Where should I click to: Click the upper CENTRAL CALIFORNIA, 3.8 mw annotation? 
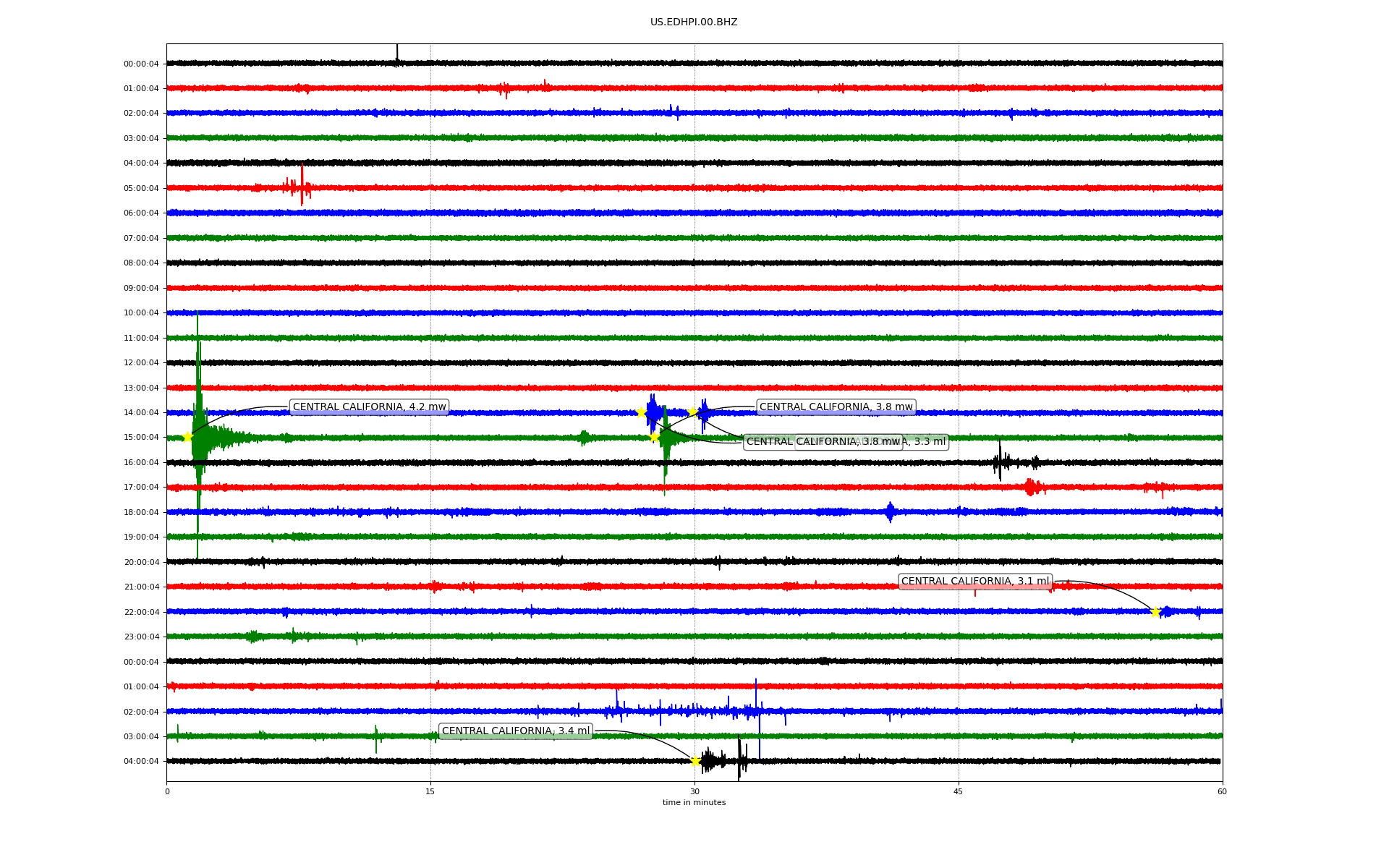(x=836, y=407)
